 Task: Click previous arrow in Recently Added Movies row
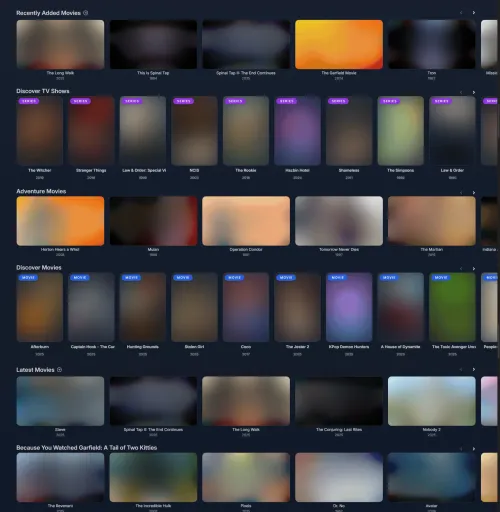461,13
